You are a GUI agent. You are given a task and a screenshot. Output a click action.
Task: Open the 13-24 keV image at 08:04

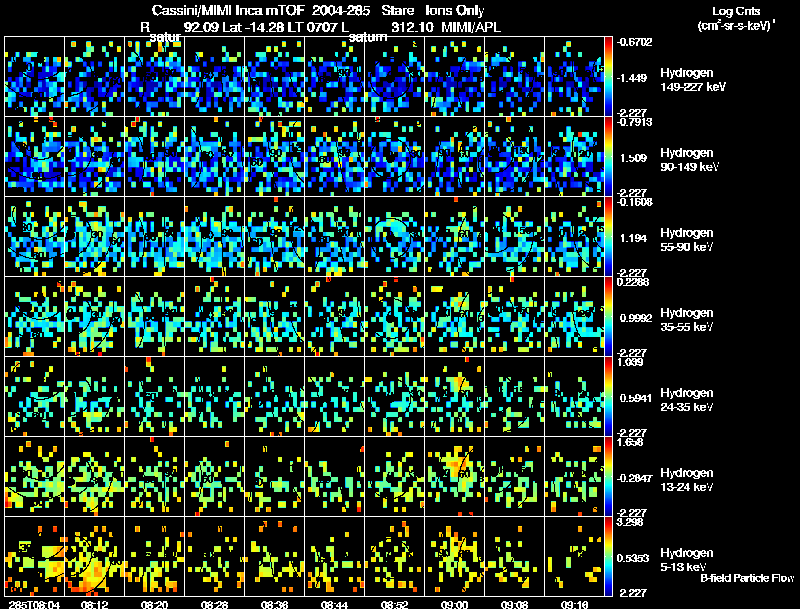[35, 476]
